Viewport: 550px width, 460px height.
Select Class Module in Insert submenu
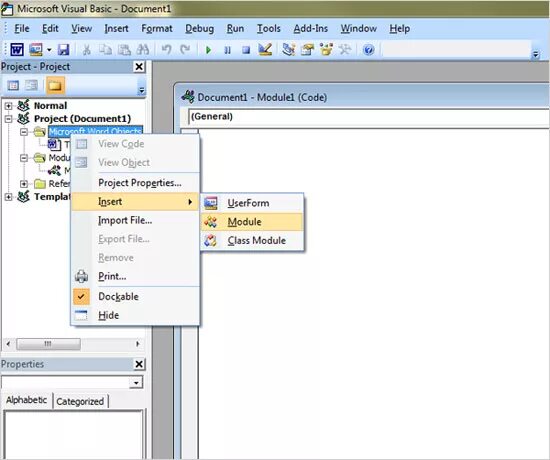click(x=252, y=241)
